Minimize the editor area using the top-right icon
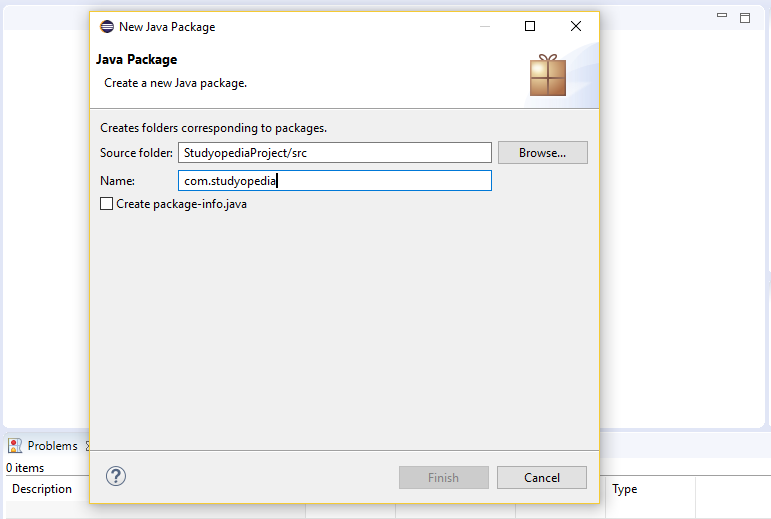Viewport: 771px width, 519px height. tap(722, 16)
